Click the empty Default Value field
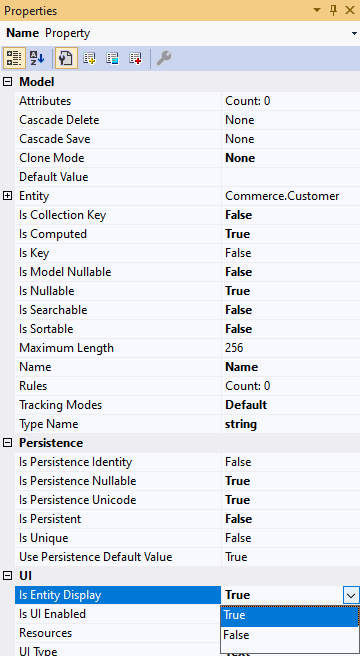This screenshot has height=656, width=360. (291, 177)
